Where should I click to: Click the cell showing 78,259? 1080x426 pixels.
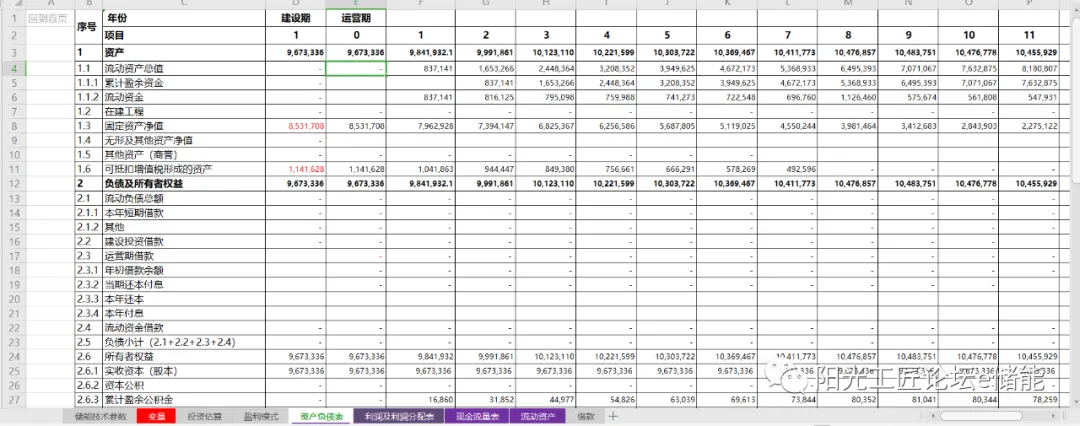point(1029,399)
